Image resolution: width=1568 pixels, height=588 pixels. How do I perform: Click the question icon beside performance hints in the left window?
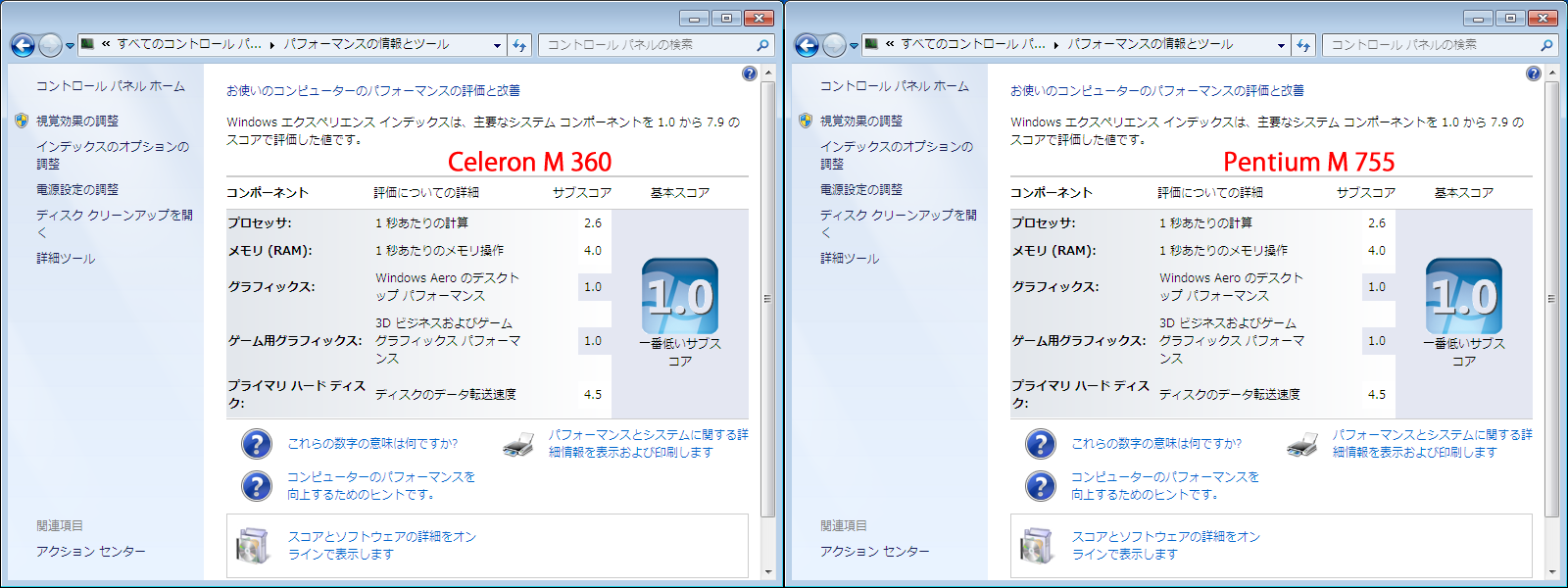[257, 486]
